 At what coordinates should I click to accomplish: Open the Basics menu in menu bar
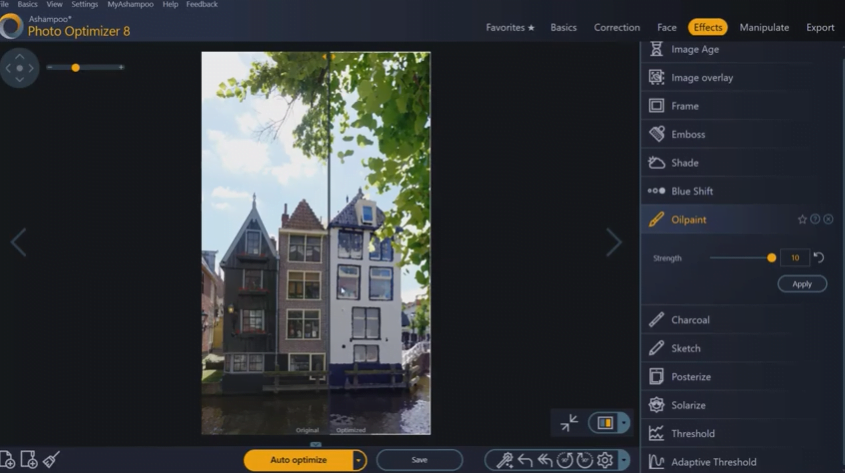[x=27, y=4]
